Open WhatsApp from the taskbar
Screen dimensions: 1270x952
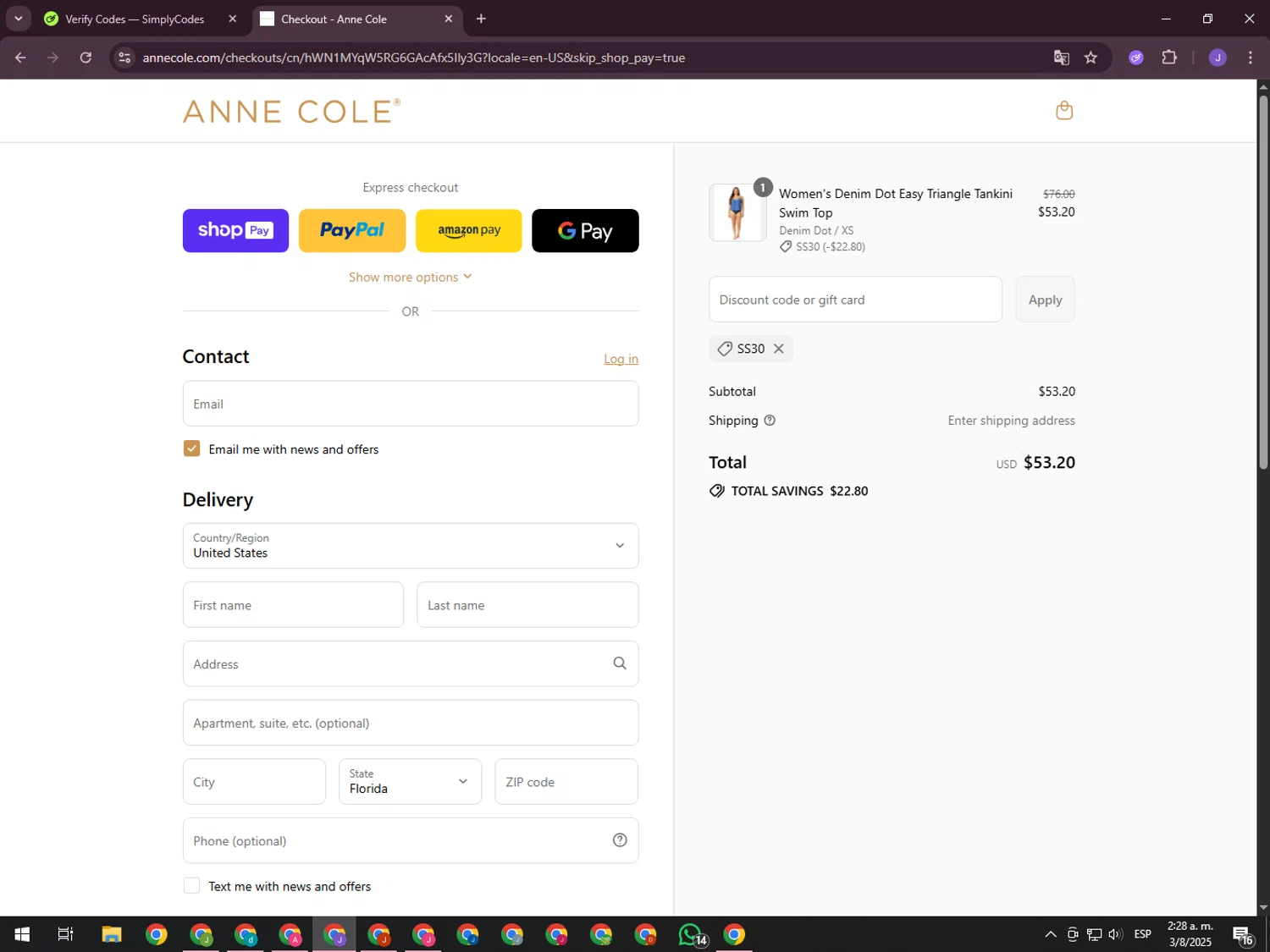(x=691, y=934)
